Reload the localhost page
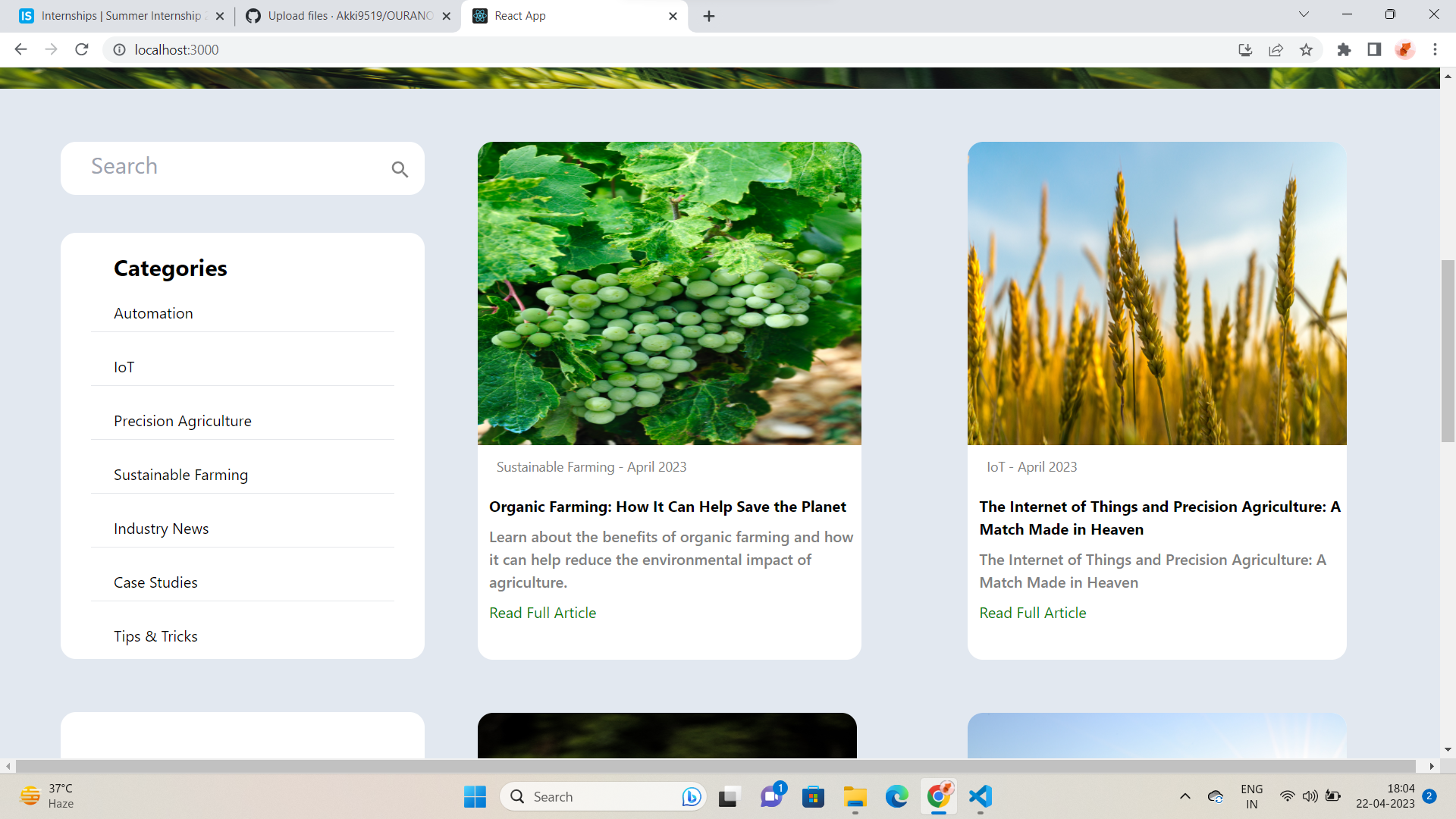 (82, 49)
